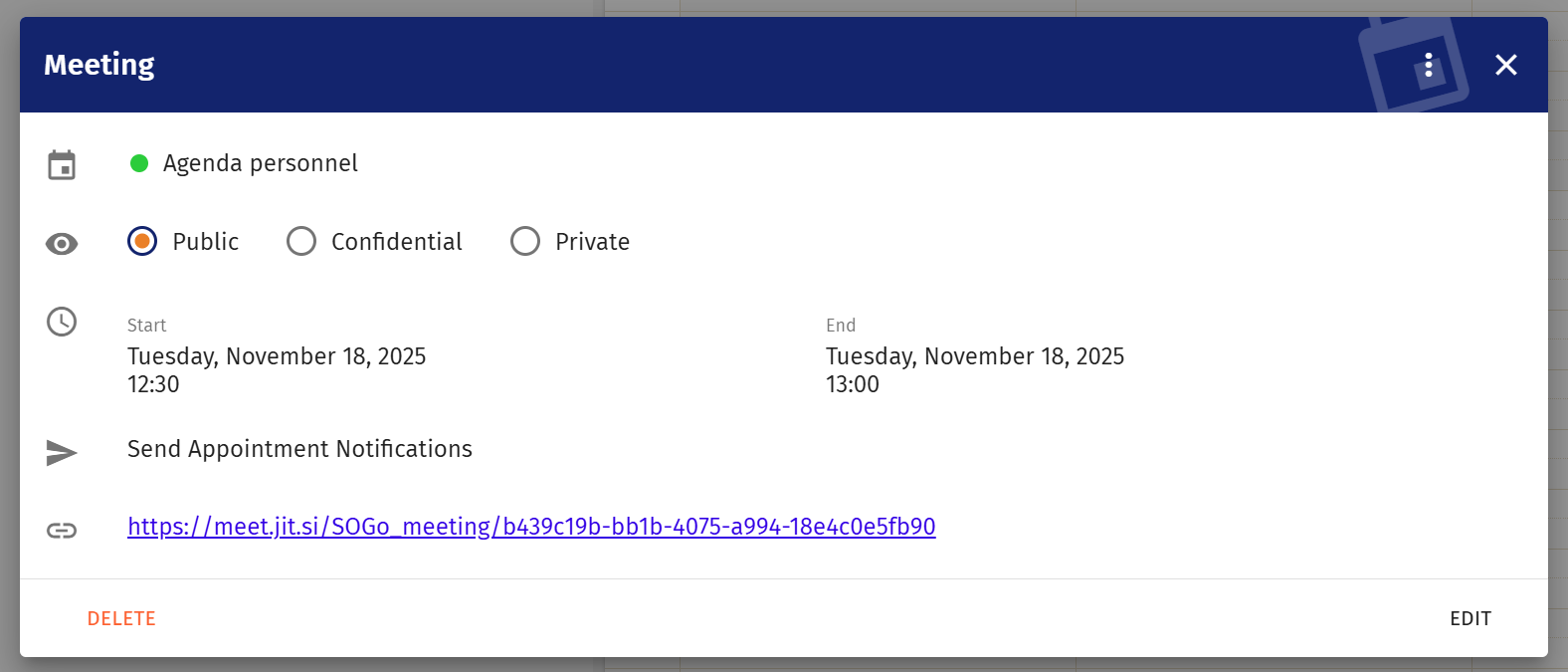Click the link chain icon
This screenshot has width=1568, height=672.
pyautogui.click(x=62, y=530)
